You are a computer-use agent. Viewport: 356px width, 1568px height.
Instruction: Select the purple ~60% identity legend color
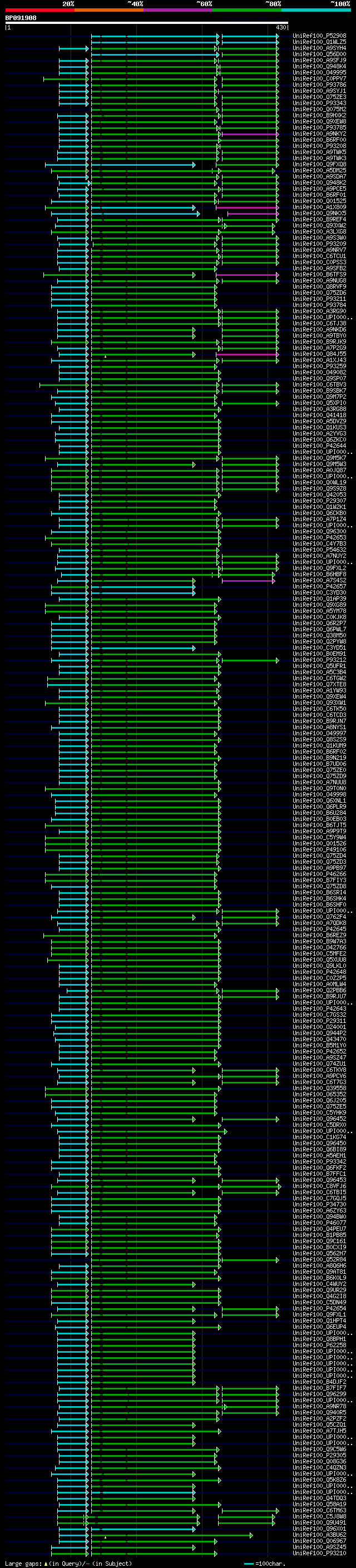[x=179, y=10]
